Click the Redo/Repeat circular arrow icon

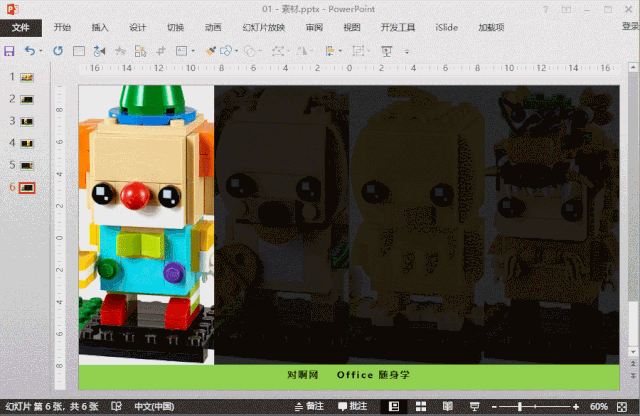(58, 51)
